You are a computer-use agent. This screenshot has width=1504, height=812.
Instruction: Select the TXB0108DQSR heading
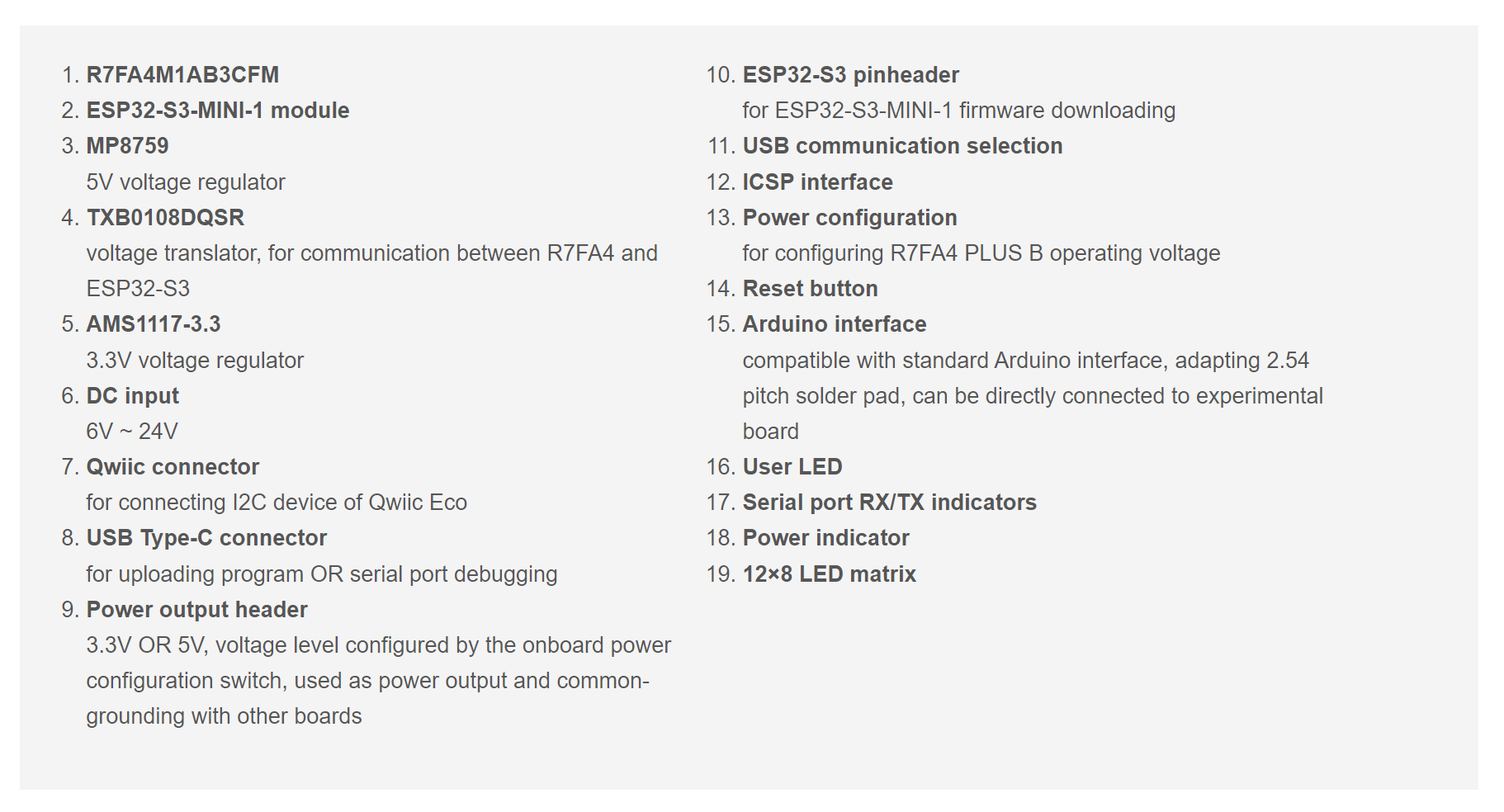click(x=165, y=218)
